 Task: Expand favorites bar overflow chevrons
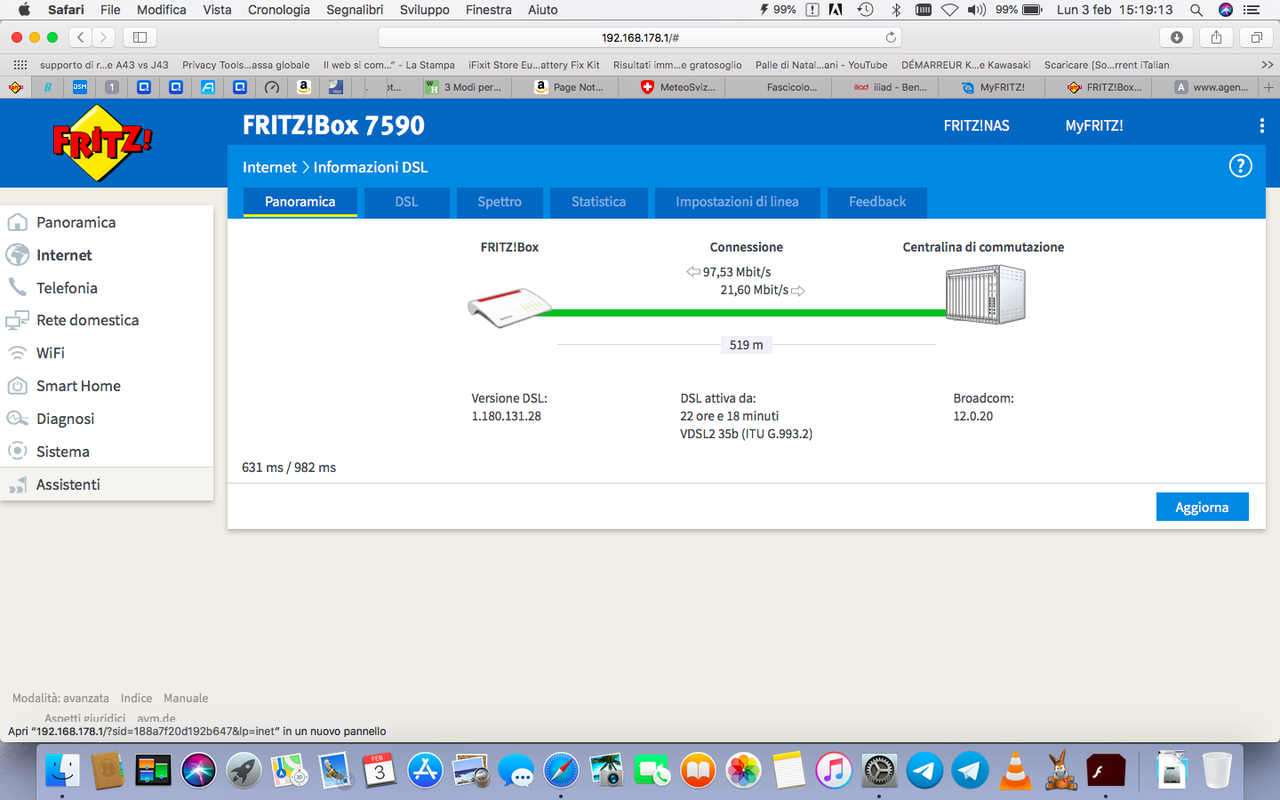click(1266, 65)
